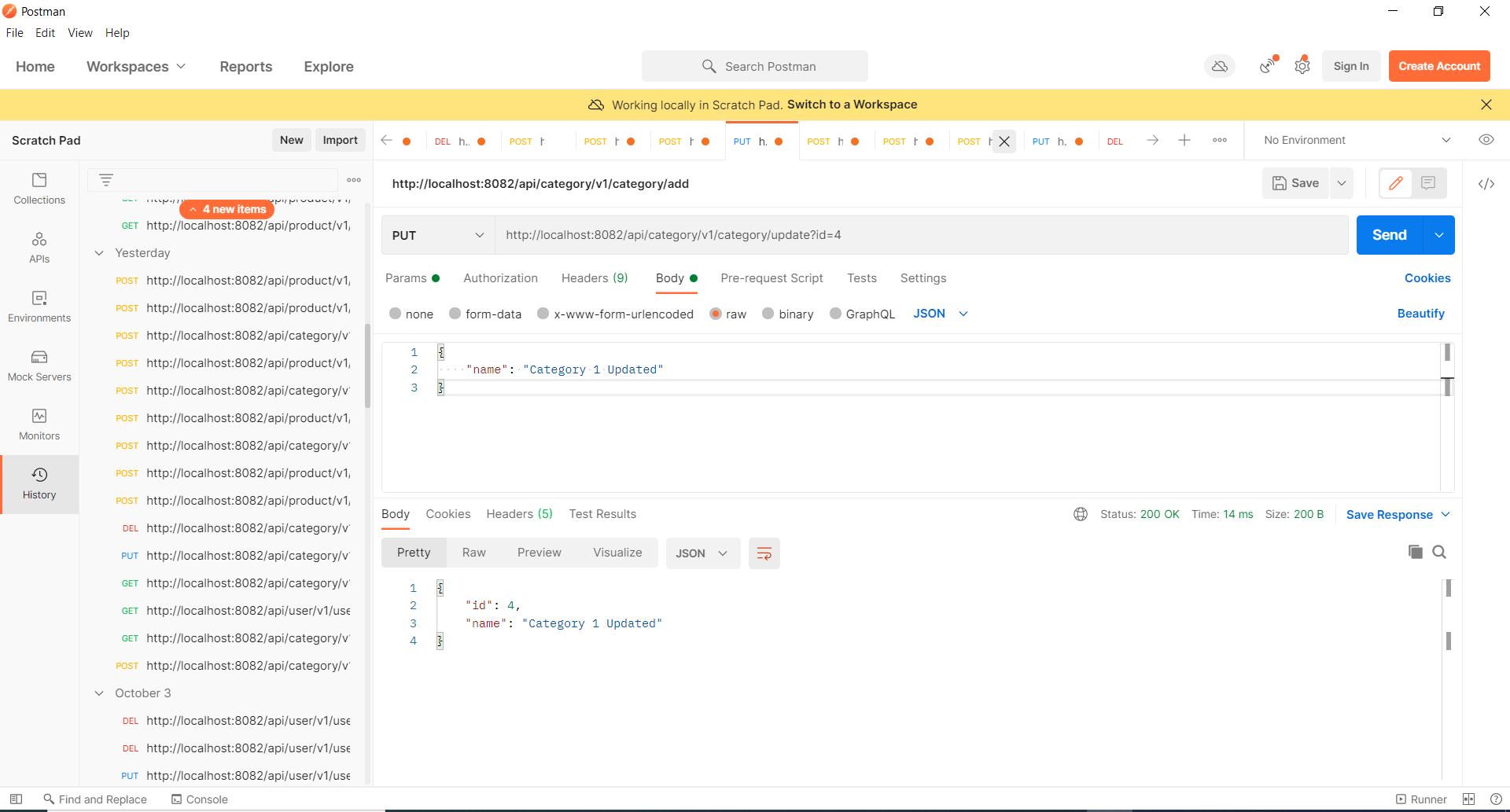The height and width of the screenshot is (812, 1510).
Task: Open the code snippet panel
Action: click(x=1486, y=184)
